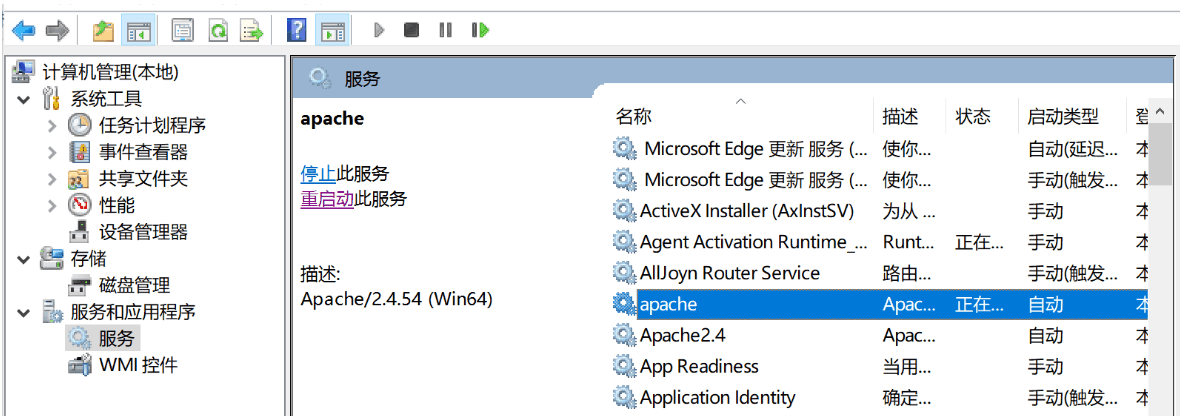Click the Restart Service toolbar icon
The height and width of the screenshot is (416, 1180).
pyautogui.click(x=480, y=30)
